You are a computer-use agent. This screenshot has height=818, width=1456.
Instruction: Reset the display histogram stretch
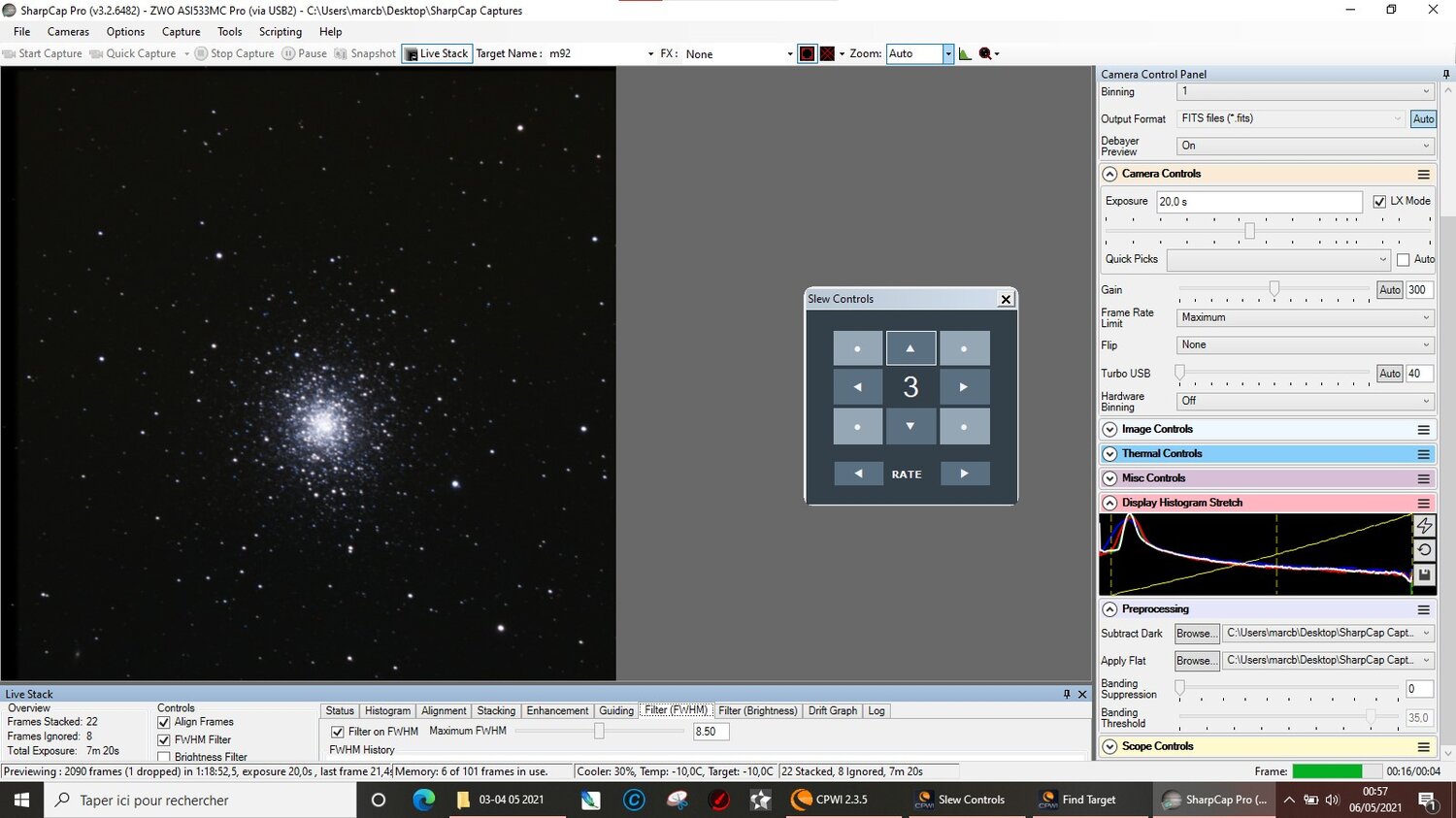click(1424, 549)
